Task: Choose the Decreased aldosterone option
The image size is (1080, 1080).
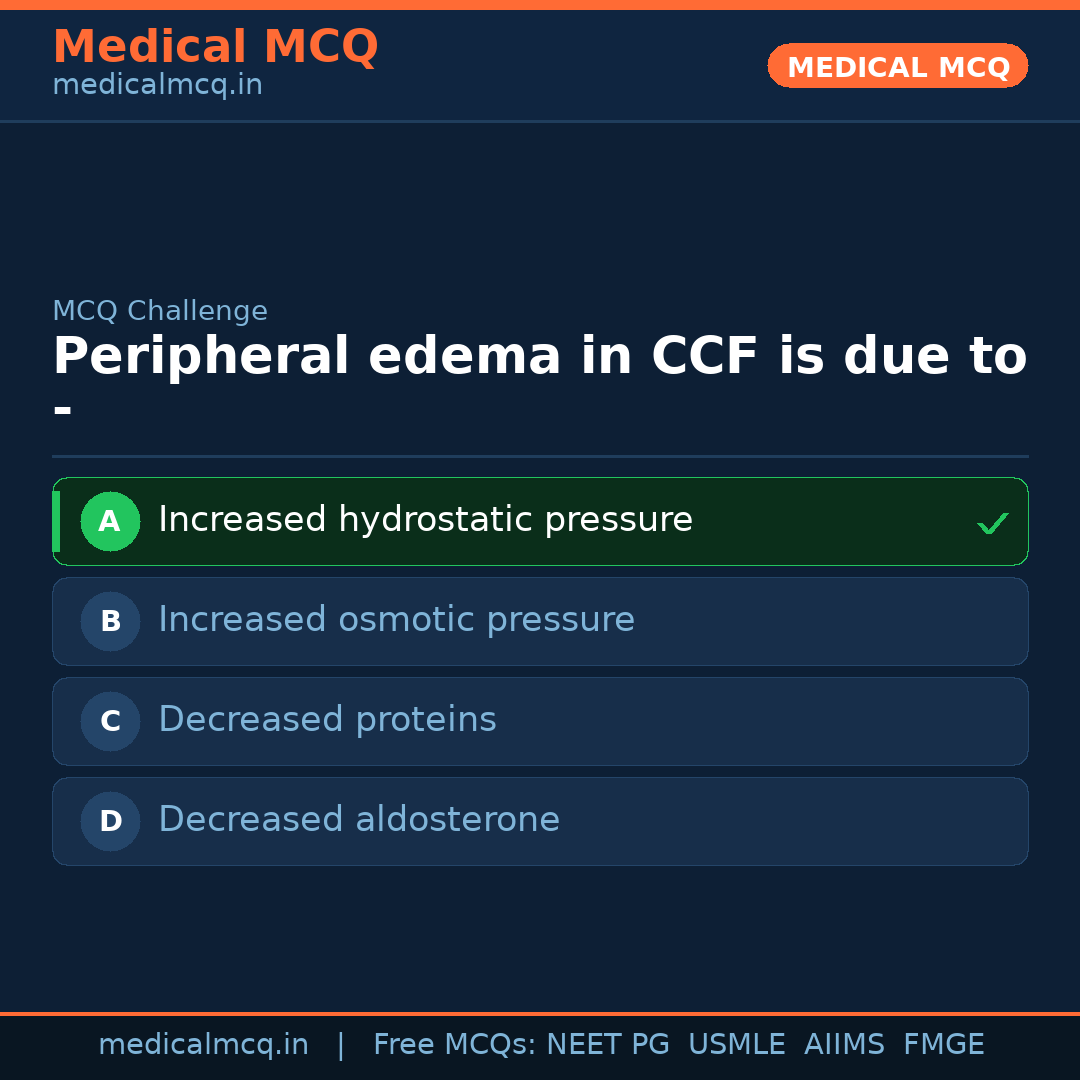Action: [359, 820]
